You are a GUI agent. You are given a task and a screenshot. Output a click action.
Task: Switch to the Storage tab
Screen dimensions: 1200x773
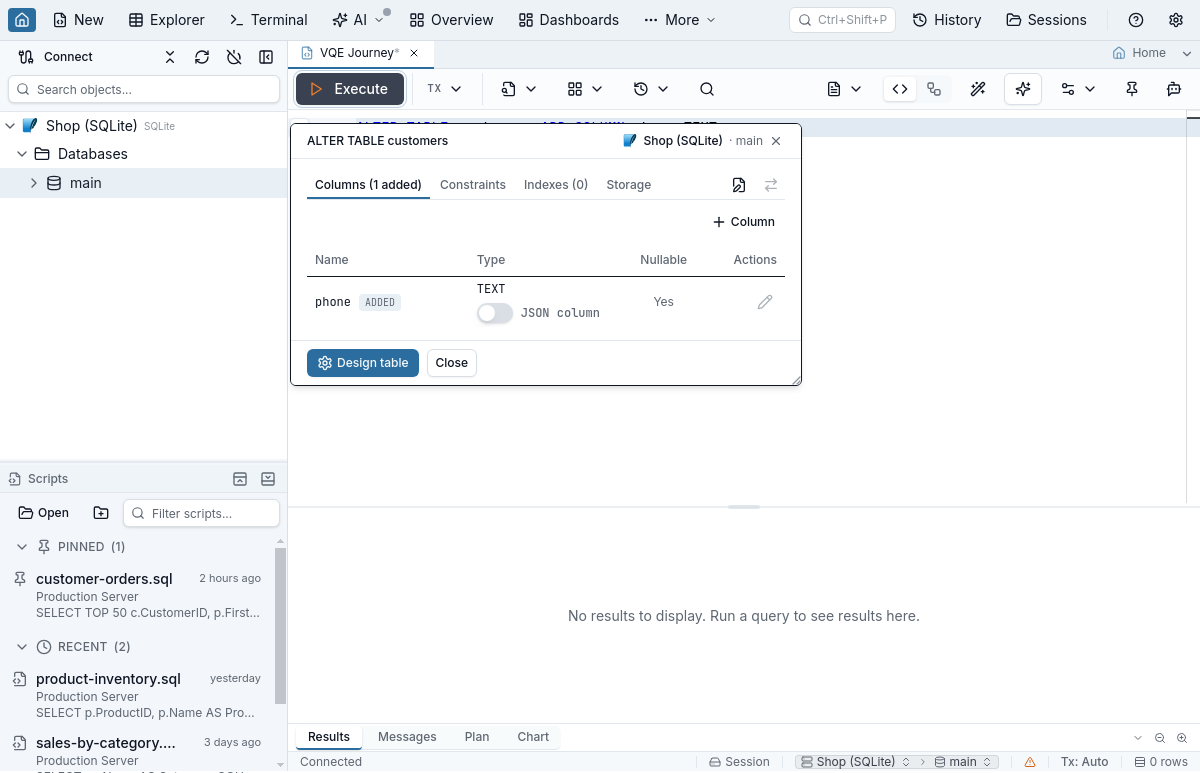click(x=629, y=185)
